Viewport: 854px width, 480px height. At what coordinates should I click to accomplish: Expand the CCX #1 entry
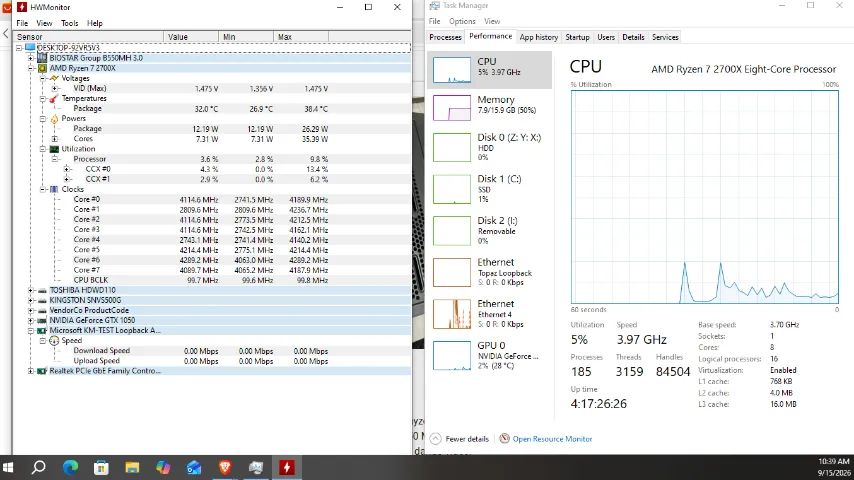67,179
